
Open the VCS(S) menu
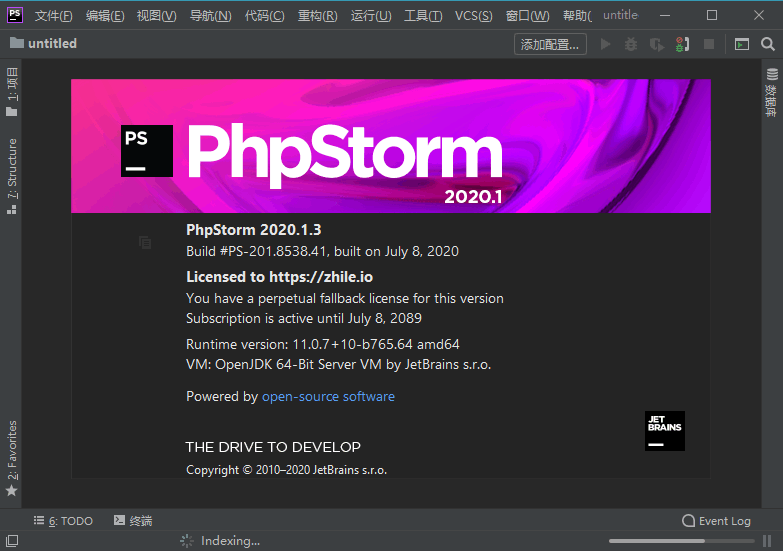pos(473,16)
